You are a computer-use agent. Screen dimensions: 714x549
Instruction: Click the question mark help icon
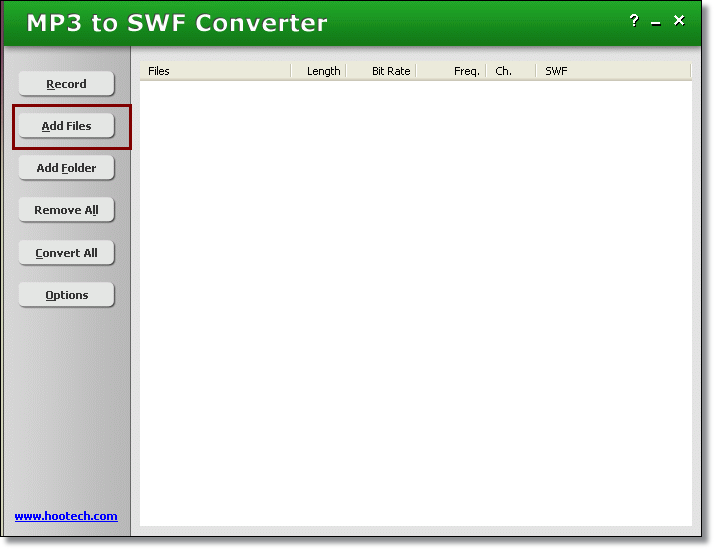pos(634,21)
